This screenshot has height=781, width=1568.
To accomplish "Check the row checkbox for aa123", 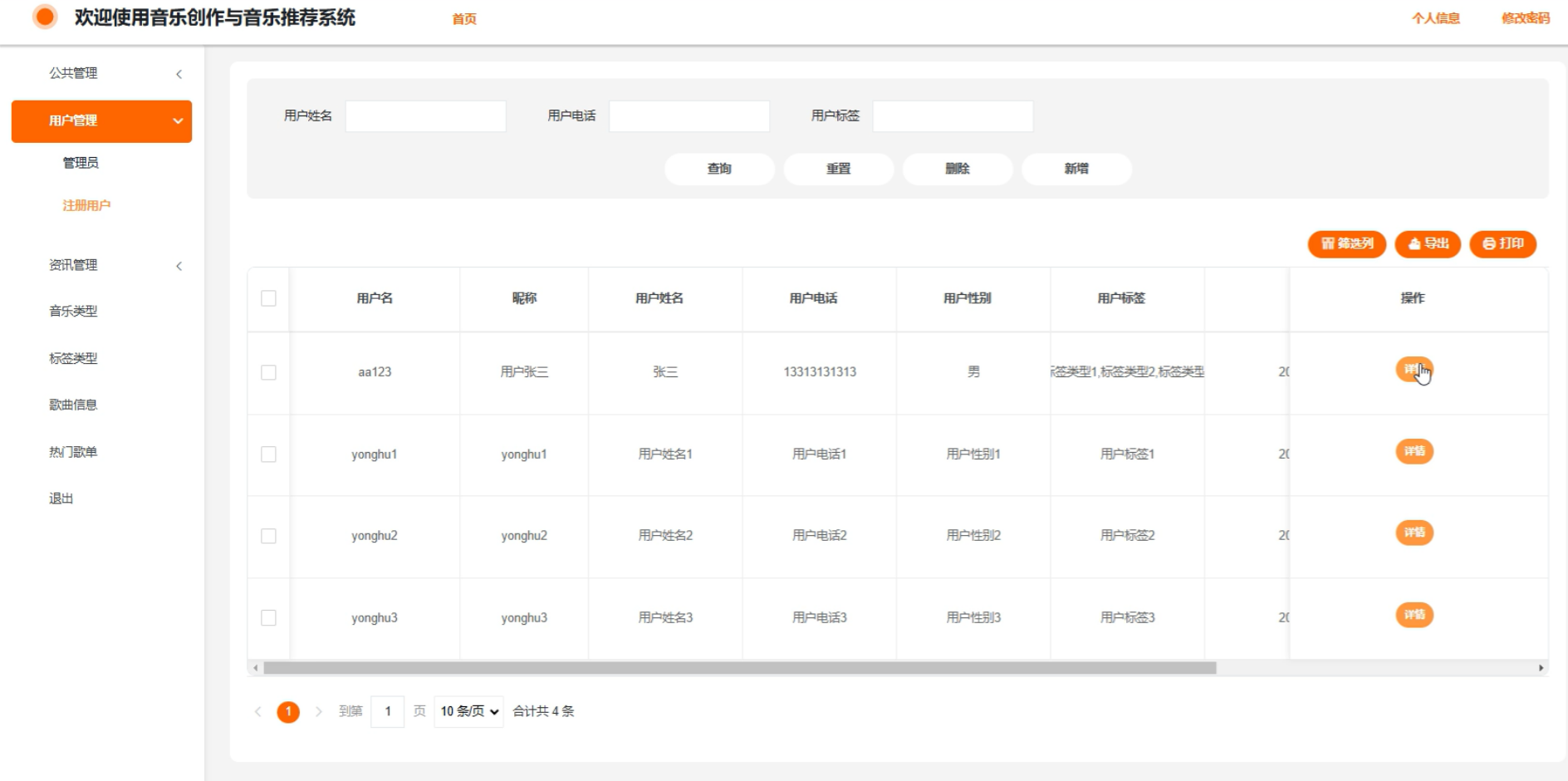I will [x=268, y=372].
